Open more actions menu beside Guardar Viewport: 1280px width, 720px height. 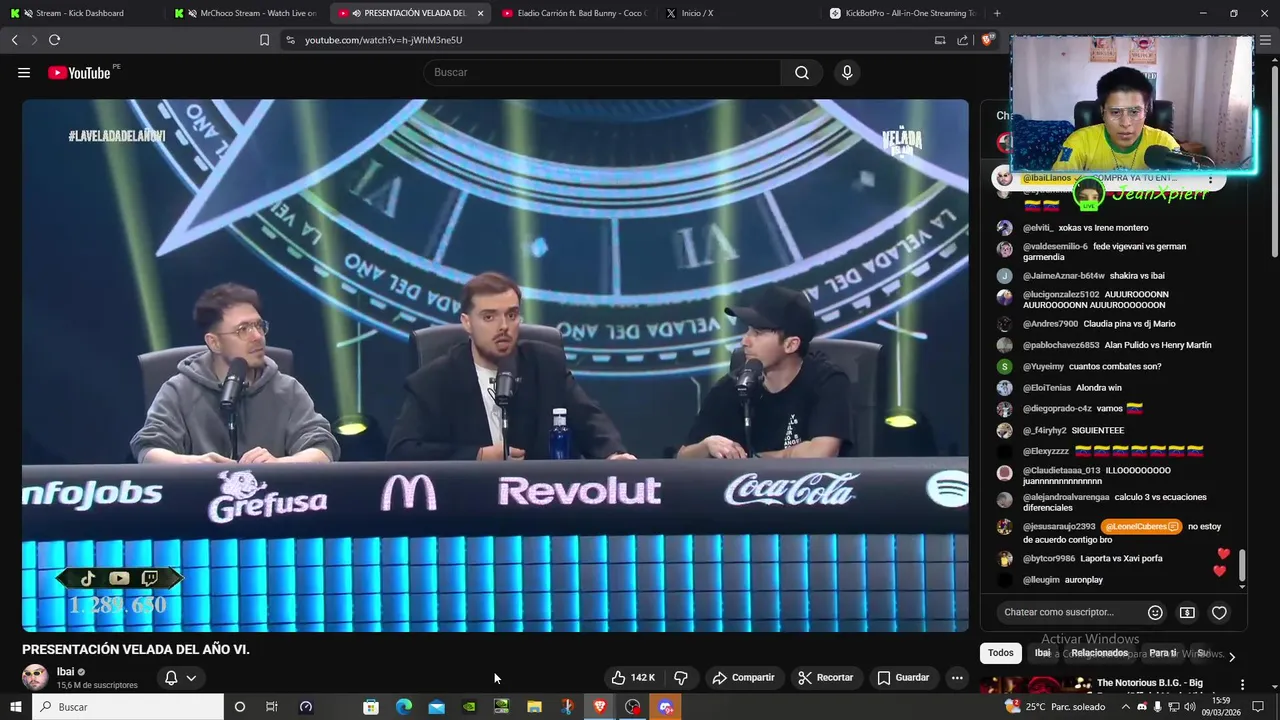click(x=957, y=677)
